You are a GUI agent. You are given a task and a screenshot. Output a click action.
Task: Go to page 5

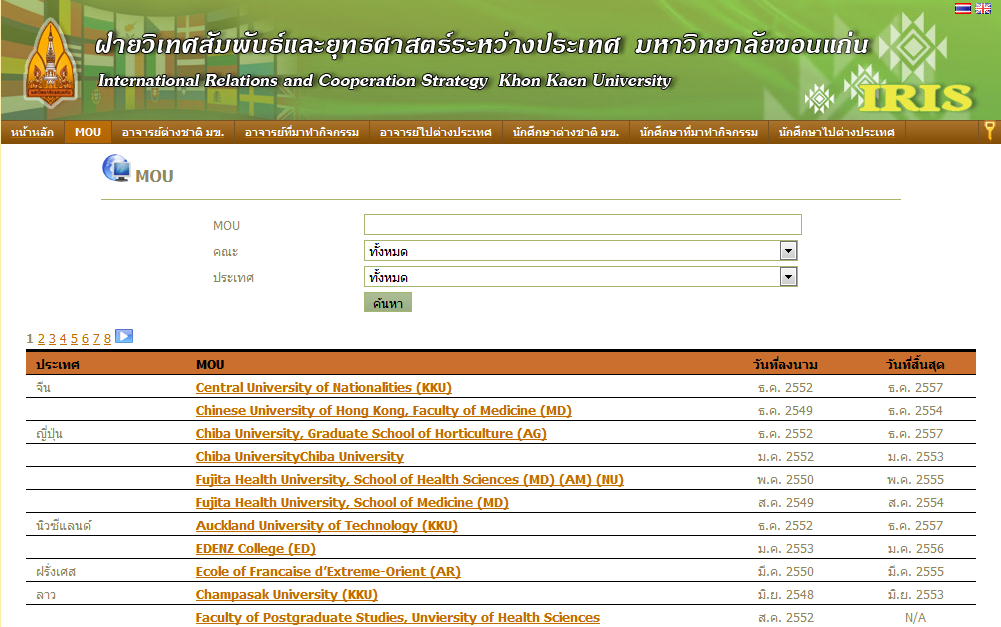74,339
